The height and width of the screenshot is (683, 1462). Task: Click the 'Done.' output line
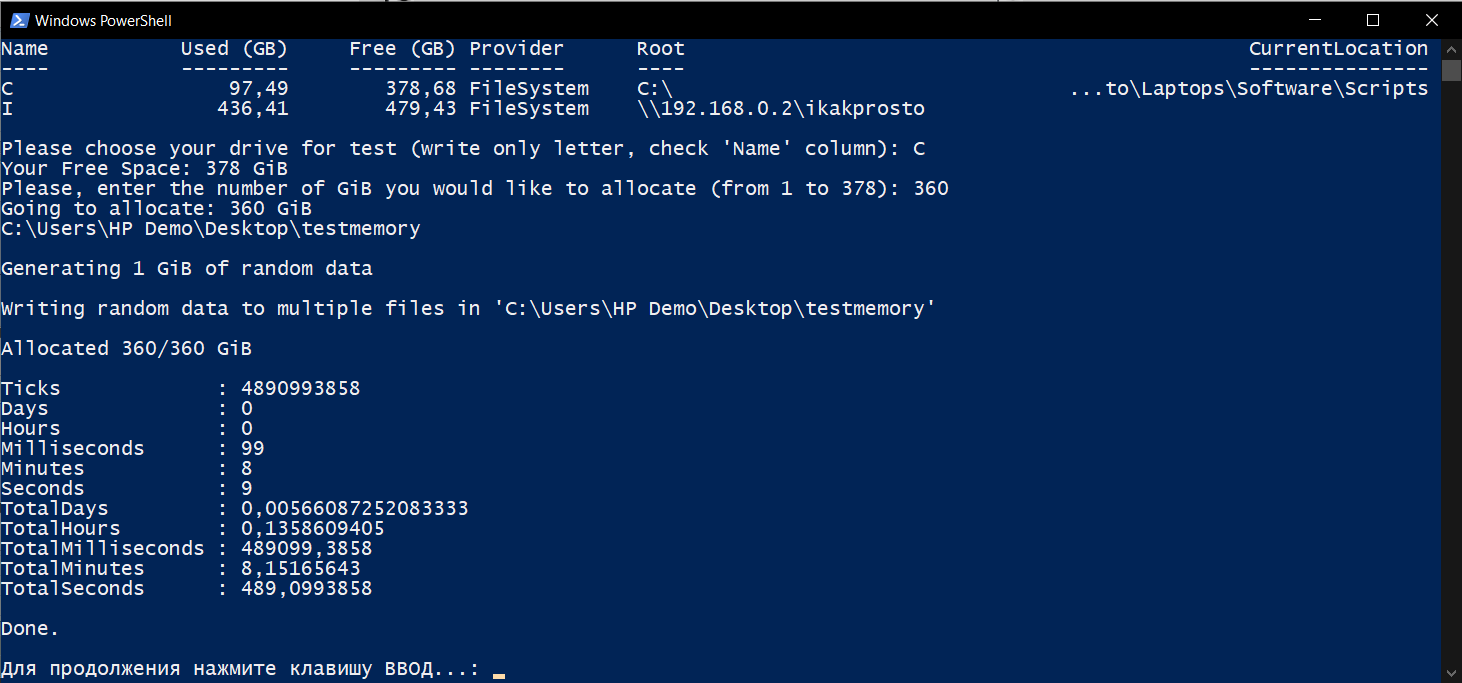coord(30,628)
